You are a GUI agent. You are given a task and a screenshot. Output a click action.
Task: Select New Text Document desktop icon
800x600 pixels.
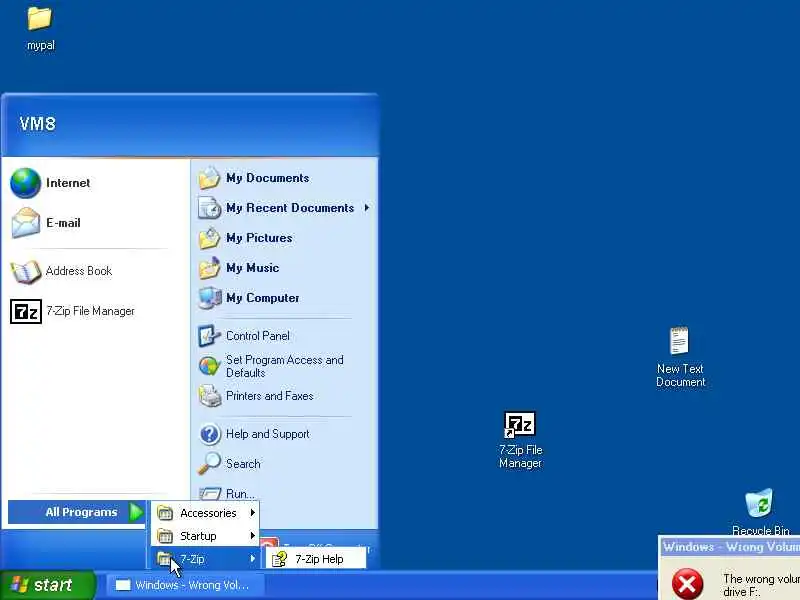(x=680, y=341)
